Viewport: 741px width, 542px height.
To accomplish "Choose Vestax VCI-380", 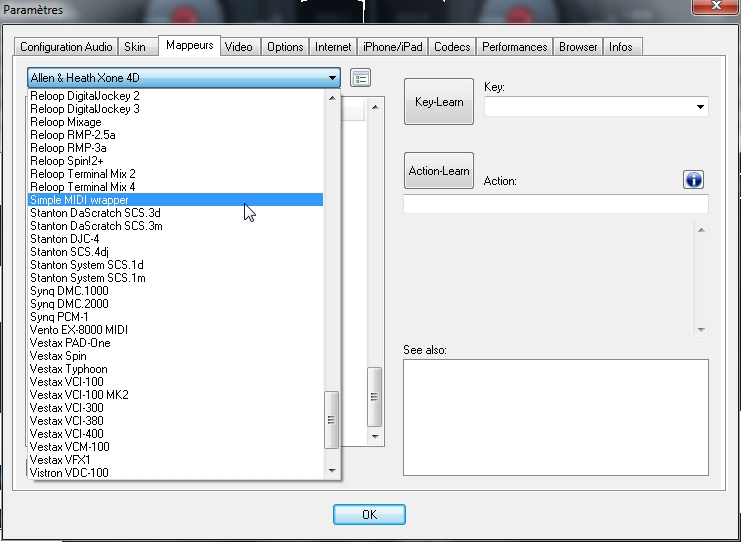I will [x=175, y=421].
